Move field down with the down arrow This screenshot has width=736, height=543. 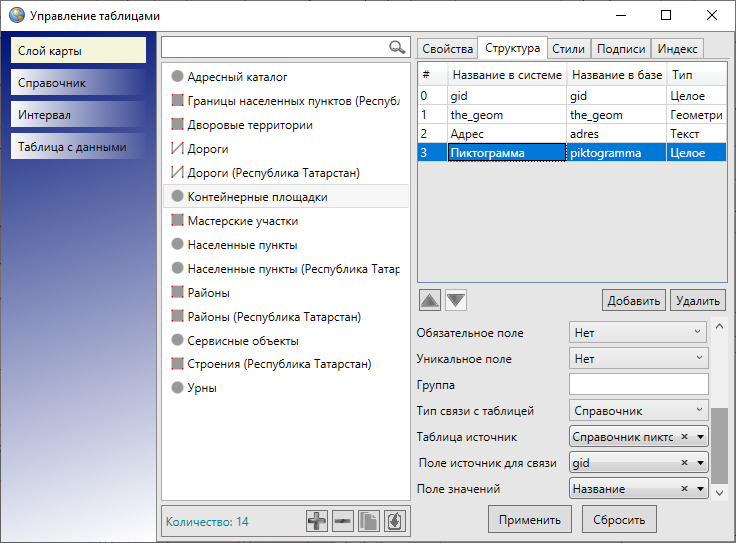[455, 300]
